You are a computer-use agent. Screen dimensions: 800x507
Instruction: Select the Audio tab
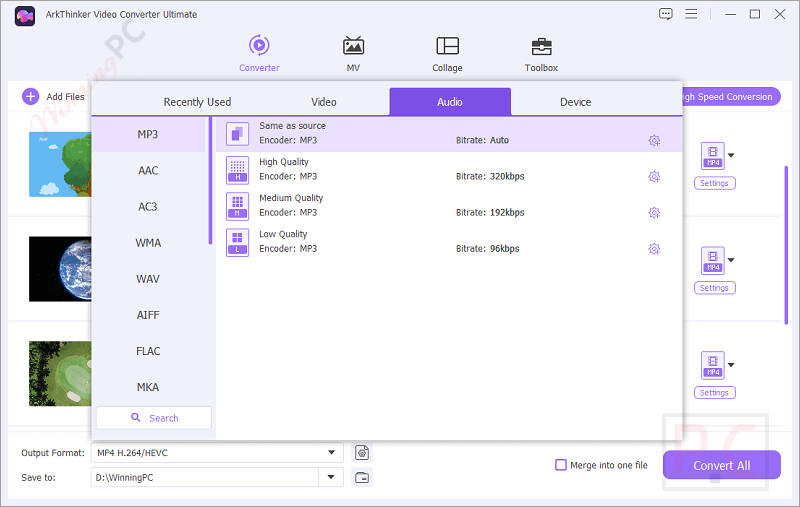[x=449, y=102]
